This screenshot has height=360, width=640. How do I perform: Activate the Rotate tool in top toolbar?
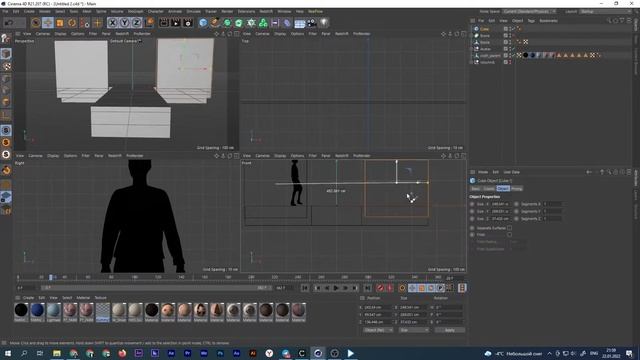tap(72, 23)
